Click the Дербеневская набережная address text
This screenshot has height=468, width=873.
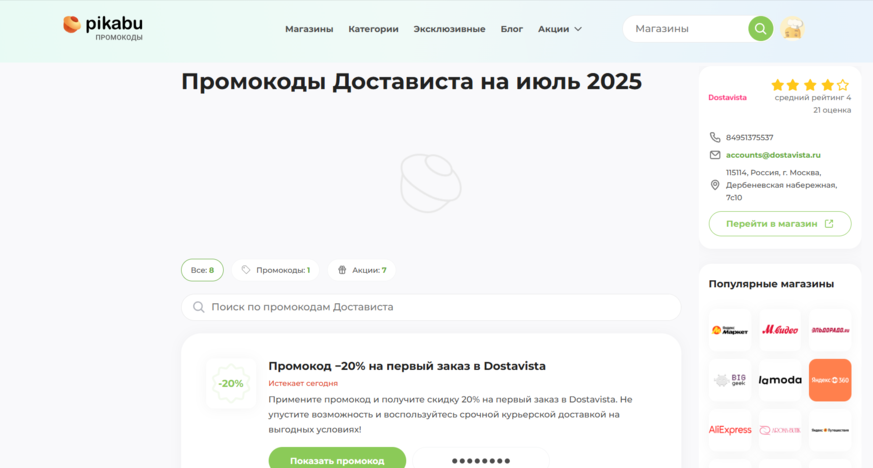781,185
